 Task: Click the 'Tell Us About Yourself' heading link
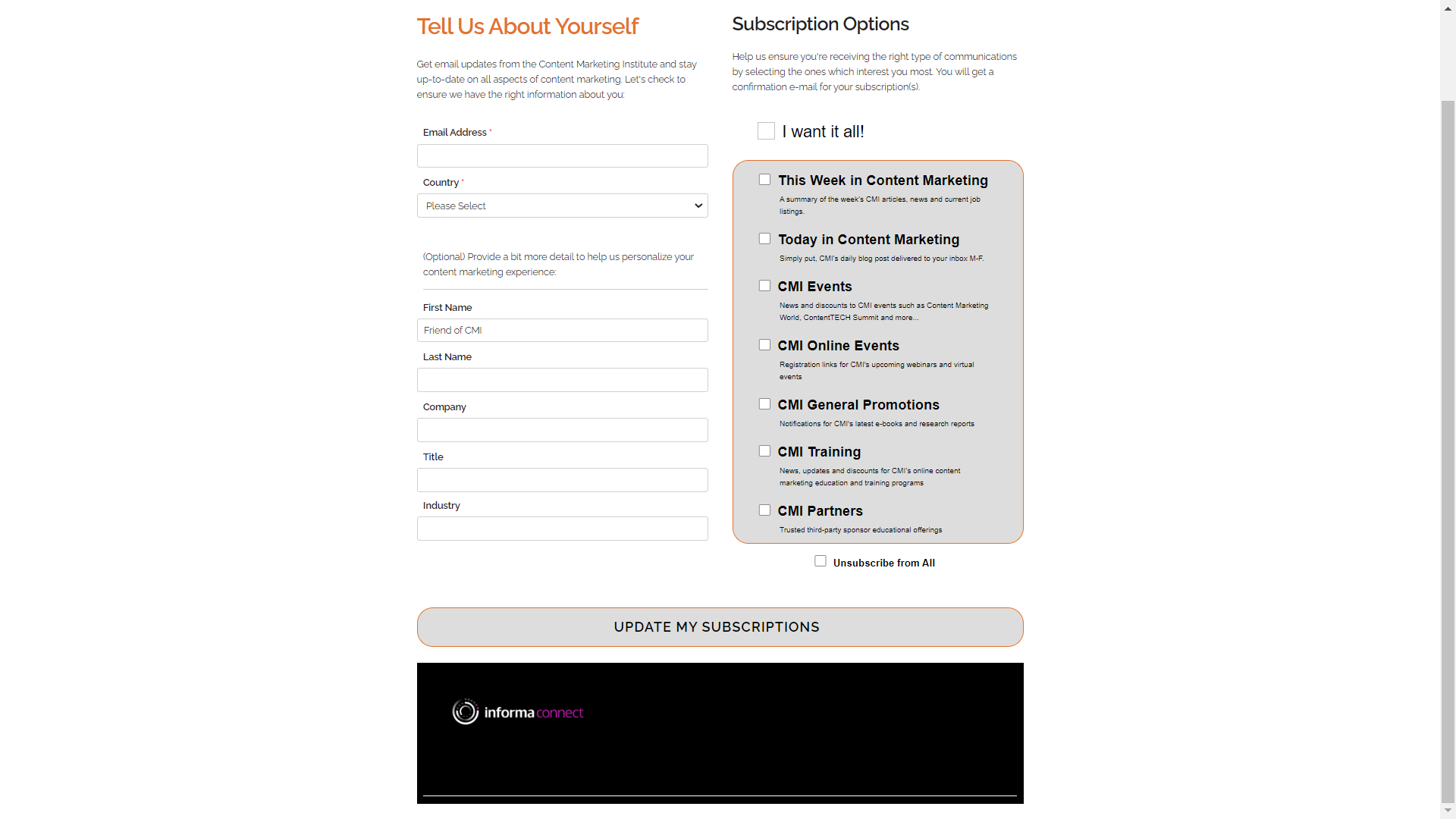528,26
